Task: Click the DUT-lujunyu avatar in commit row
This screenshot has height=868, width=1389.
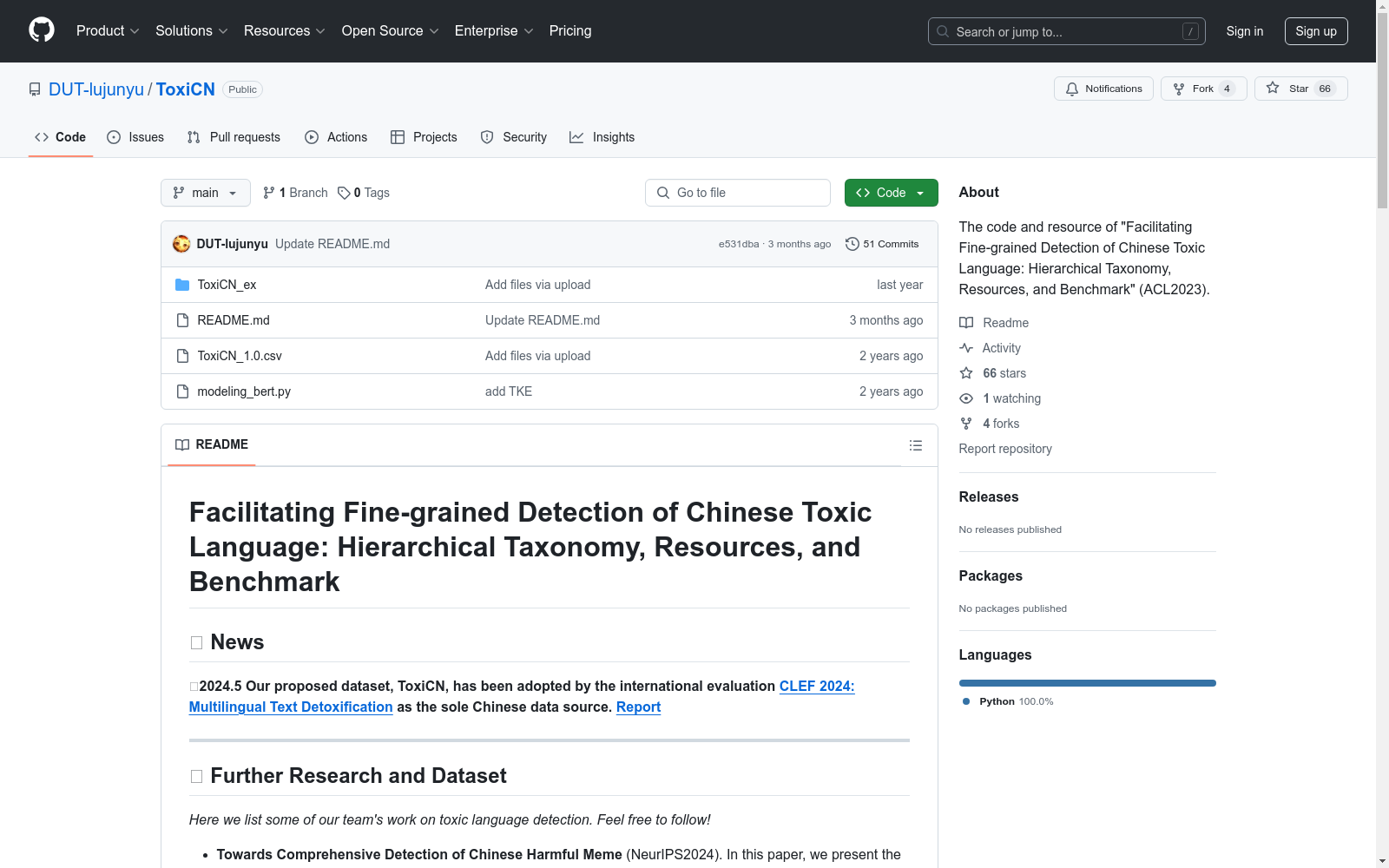Action: click(181, 244)
